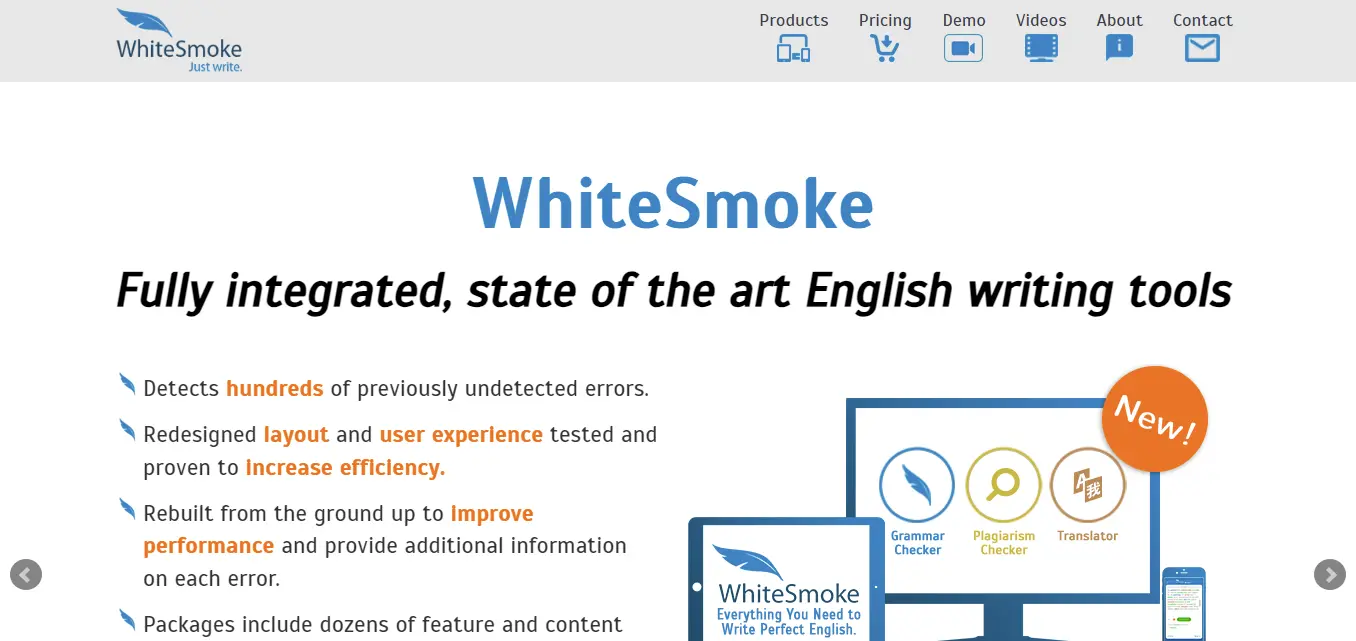Click the Pricing shopping cart icon

pyautogui.click(x=884, y=48)
